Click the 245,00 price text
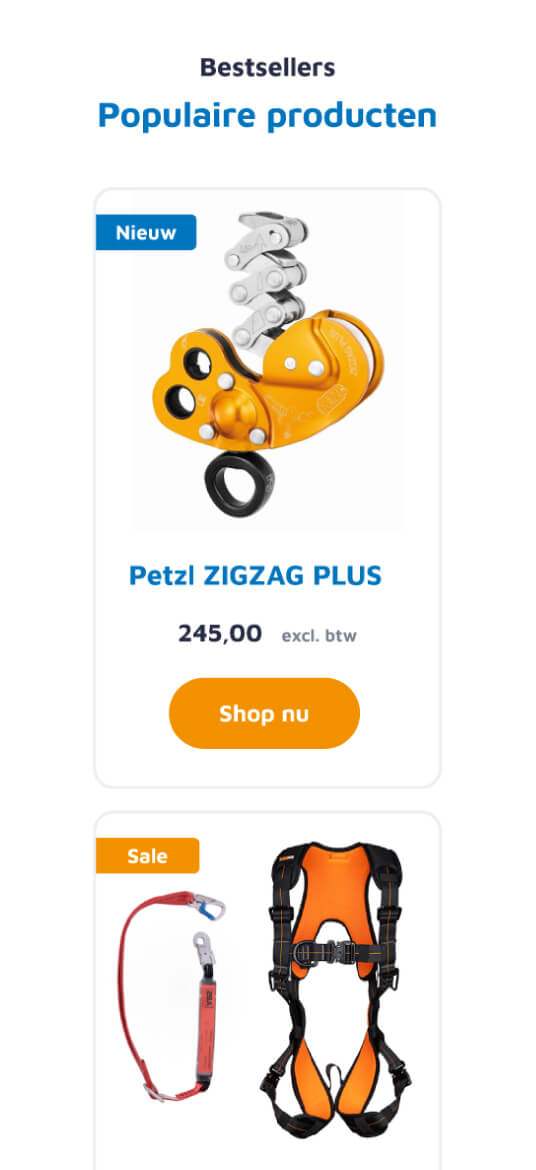The height and width of the screenshot is (1170, 536). click(220, 634)
